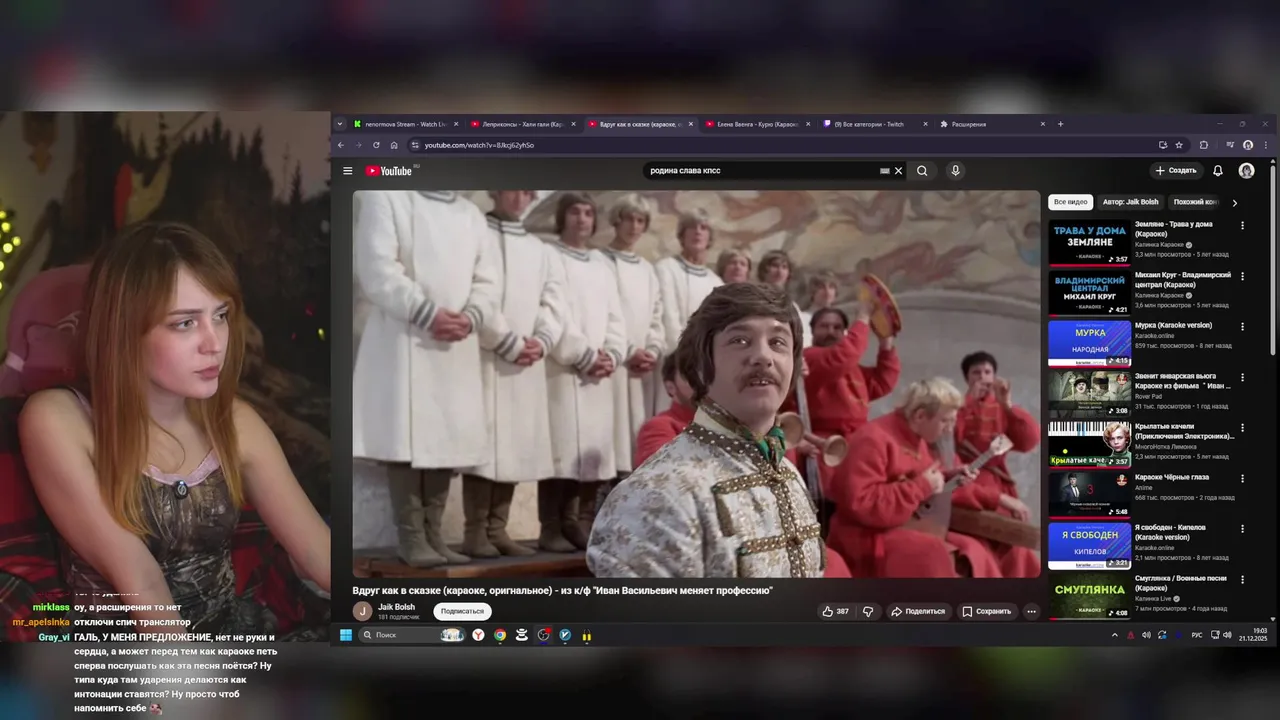Open the browser home button

tap(394, 145)
